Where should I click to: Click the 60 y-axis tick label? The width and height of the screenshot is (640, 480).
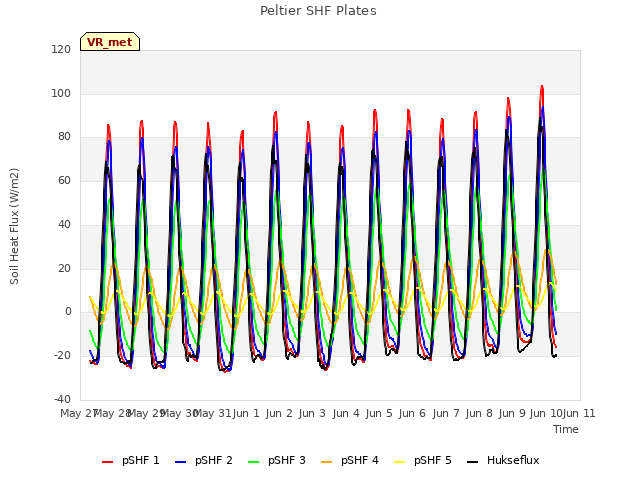[64, 180]
